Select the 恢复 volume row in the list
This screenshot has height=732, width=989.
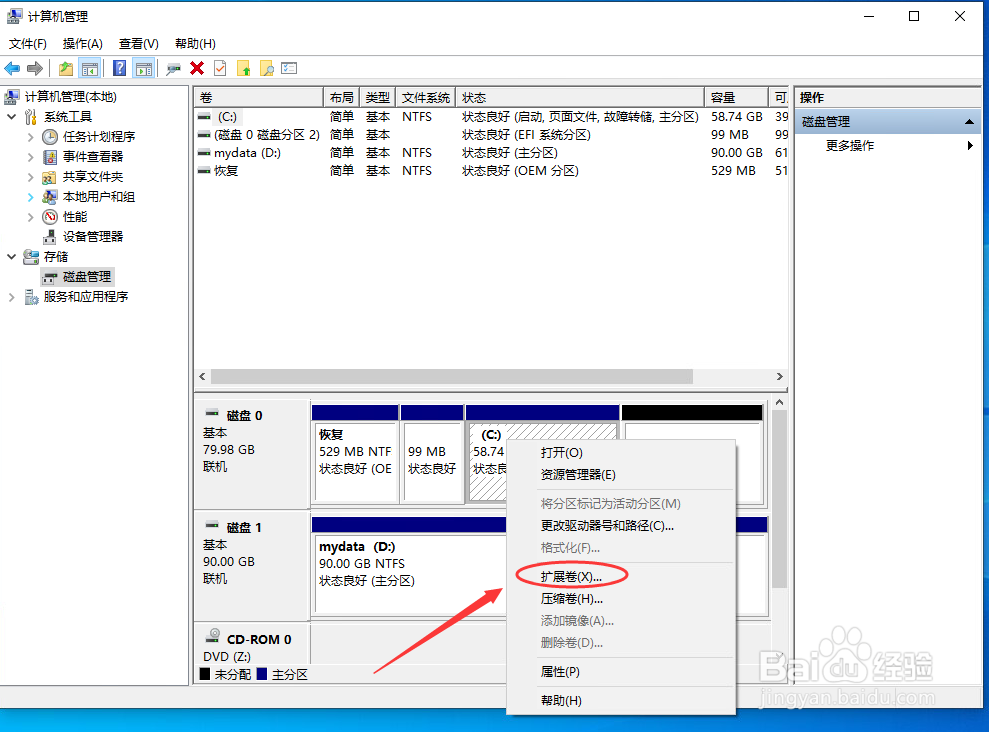tap(492, 171)
